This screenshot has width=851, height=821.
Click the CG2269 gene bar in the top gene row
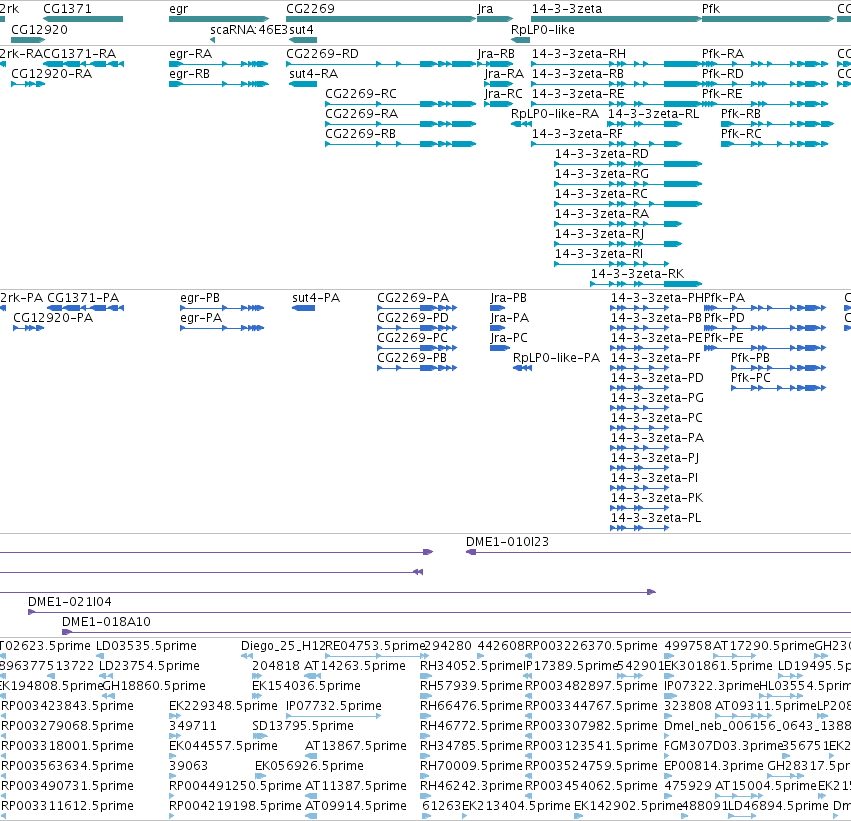point(380,19)
